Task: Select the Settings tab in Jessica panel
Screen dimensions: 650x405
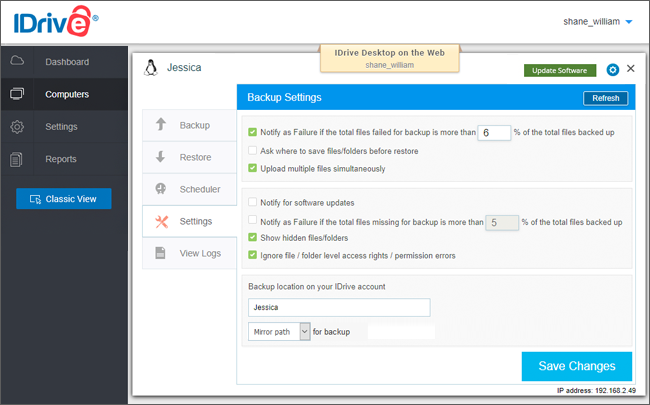Action: point(189,221)
